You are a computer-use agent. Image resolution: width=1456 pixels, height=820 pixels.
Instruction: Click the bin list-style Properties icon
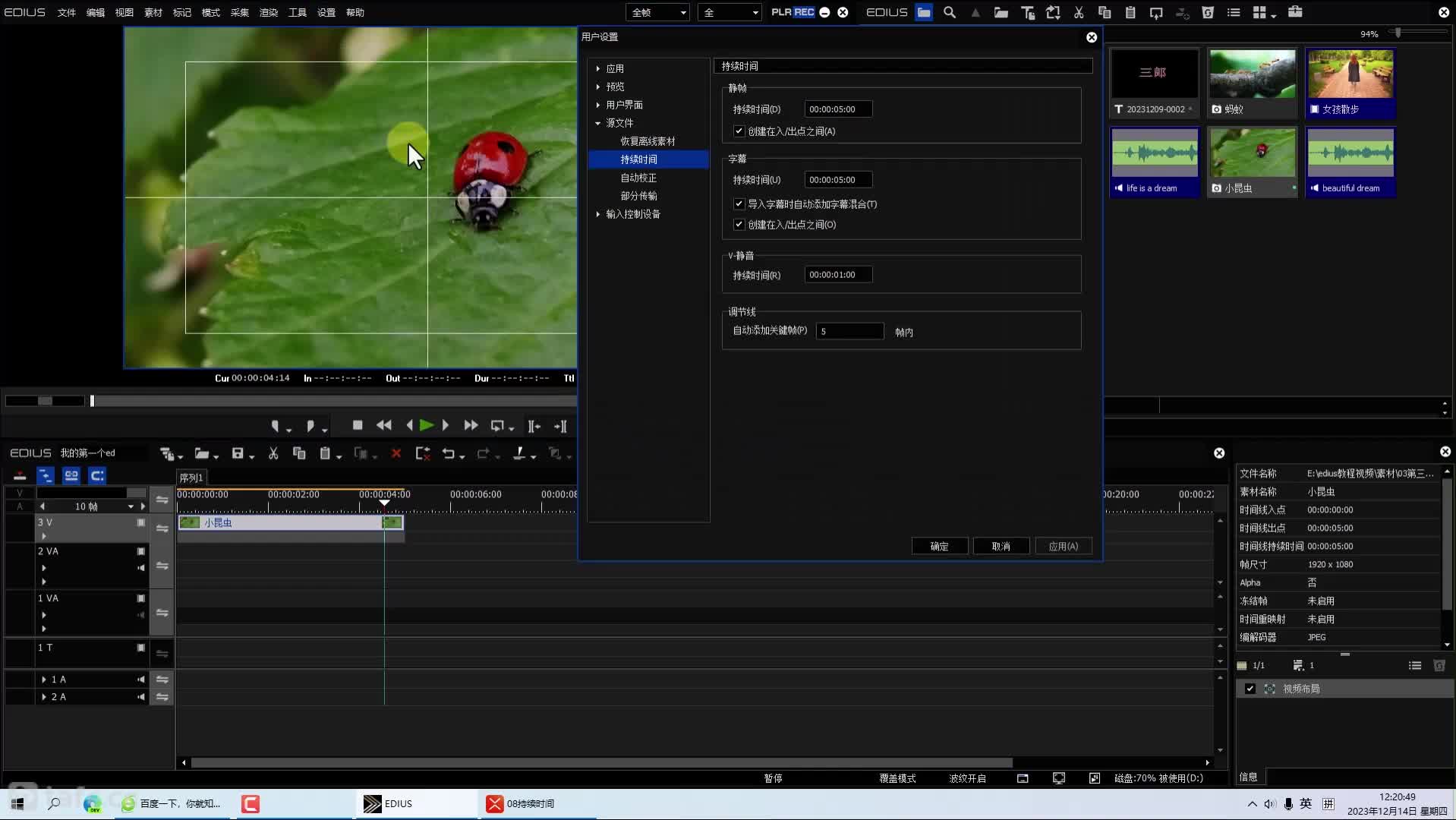1234,12
